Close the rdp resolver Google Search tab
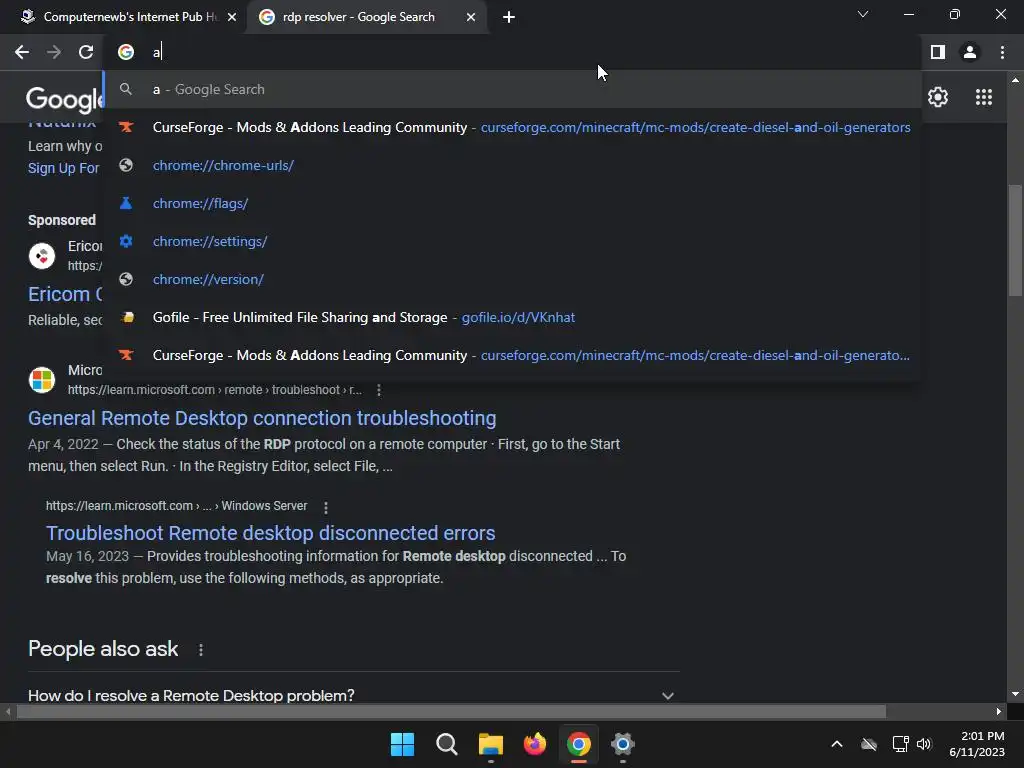 pos(471,17)
